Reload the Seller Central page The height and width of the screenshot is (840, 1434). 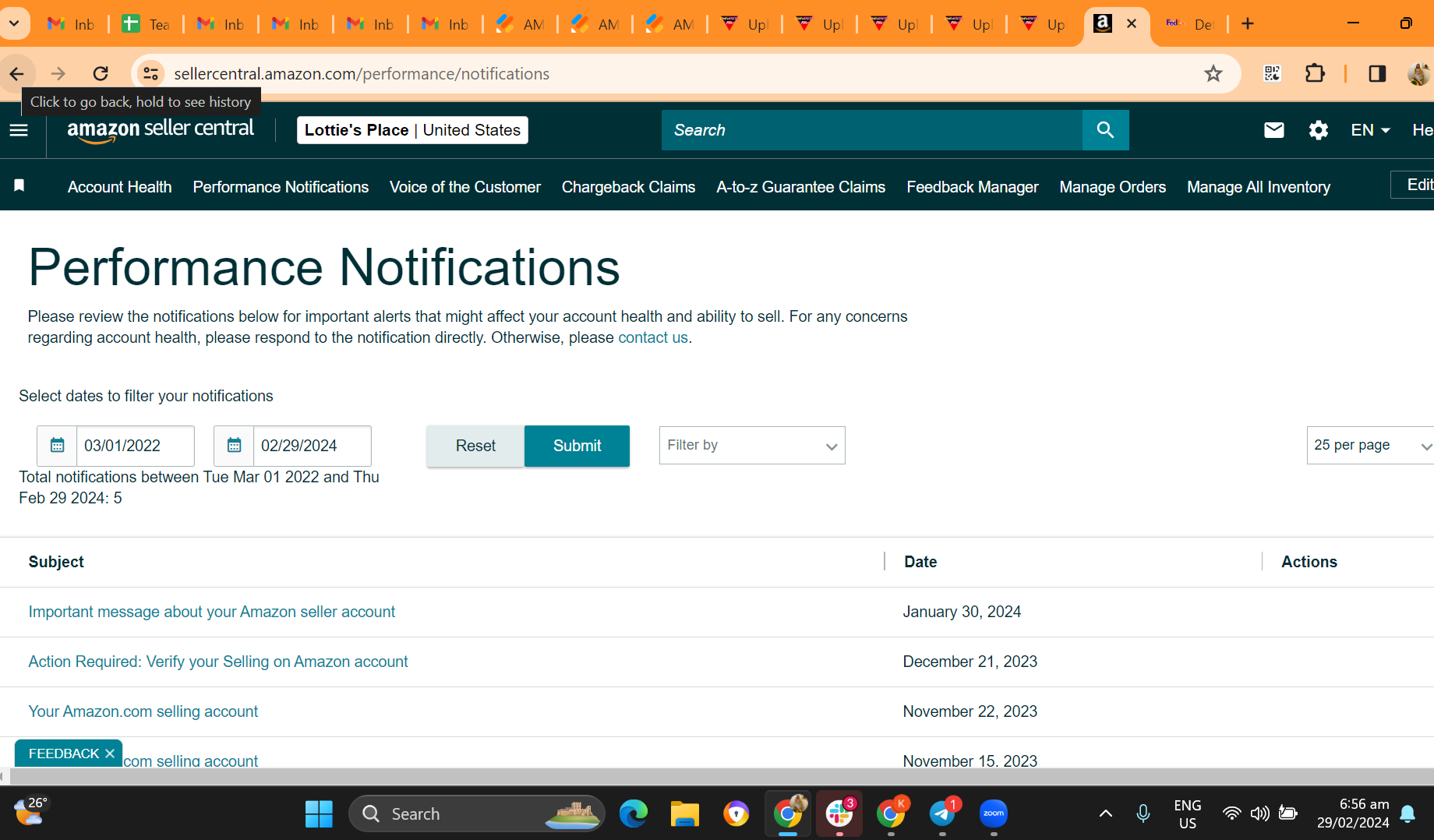coord(101,74)
